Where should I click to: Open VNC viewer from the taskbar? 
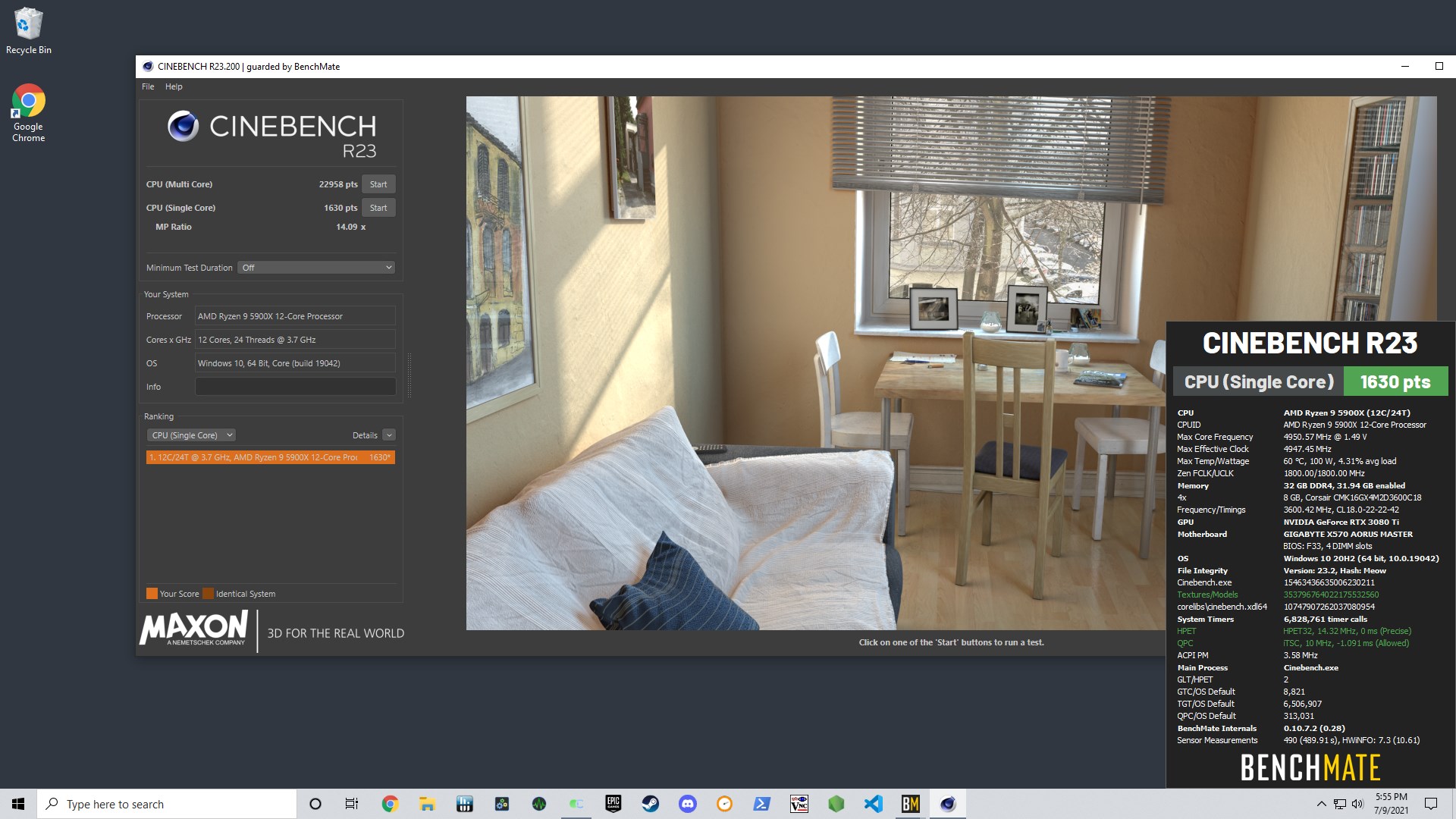(799, 804)
